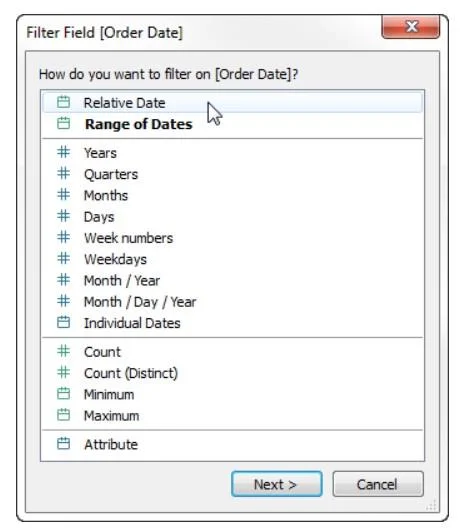This screenshot has height=531, width=462.
Task: Cancel the Filter Field dialog
Action: pos(378,484)
